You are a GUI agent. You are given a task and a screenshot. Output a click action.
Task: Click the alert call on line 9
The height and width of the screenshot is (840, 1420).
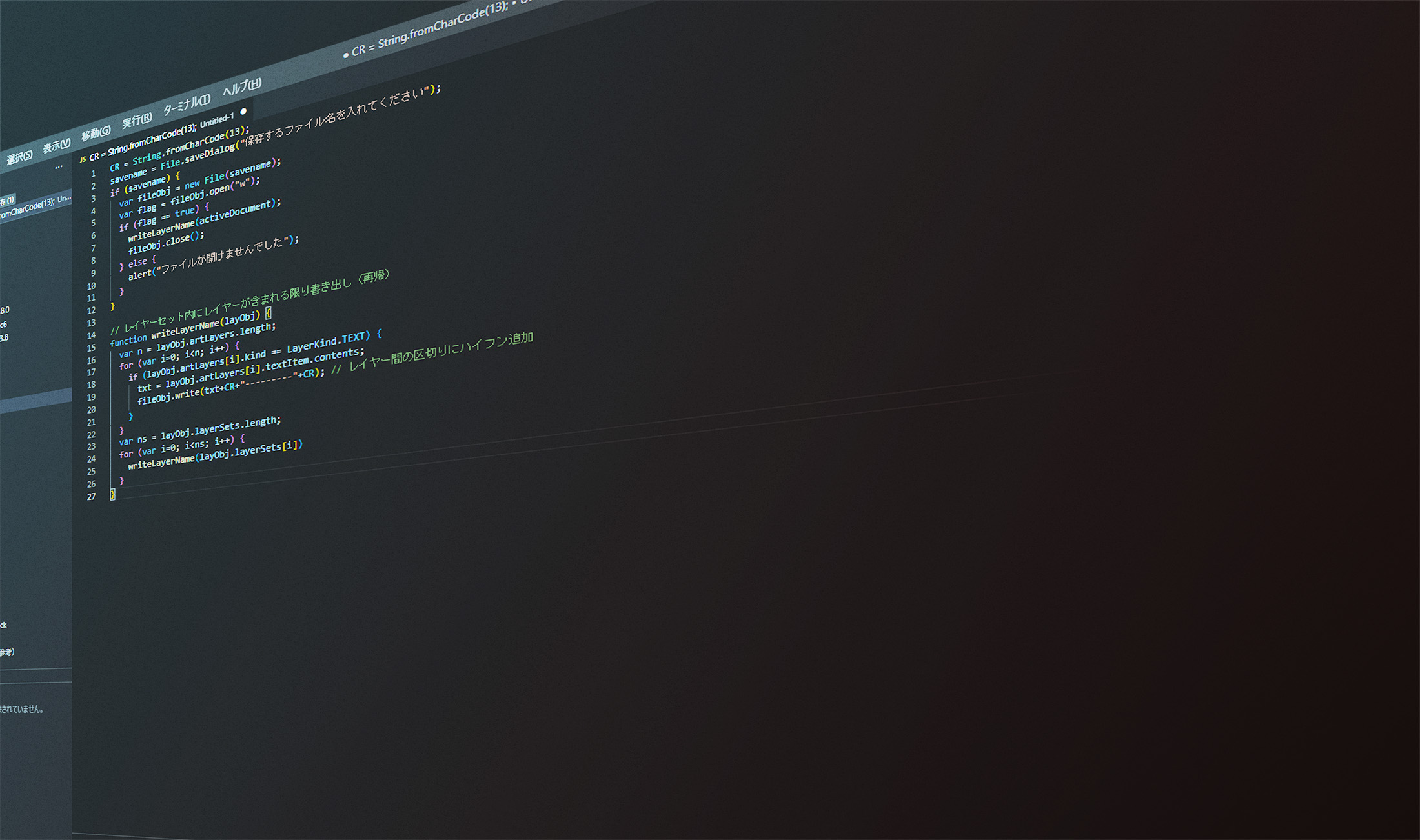(x=139, y=275)
